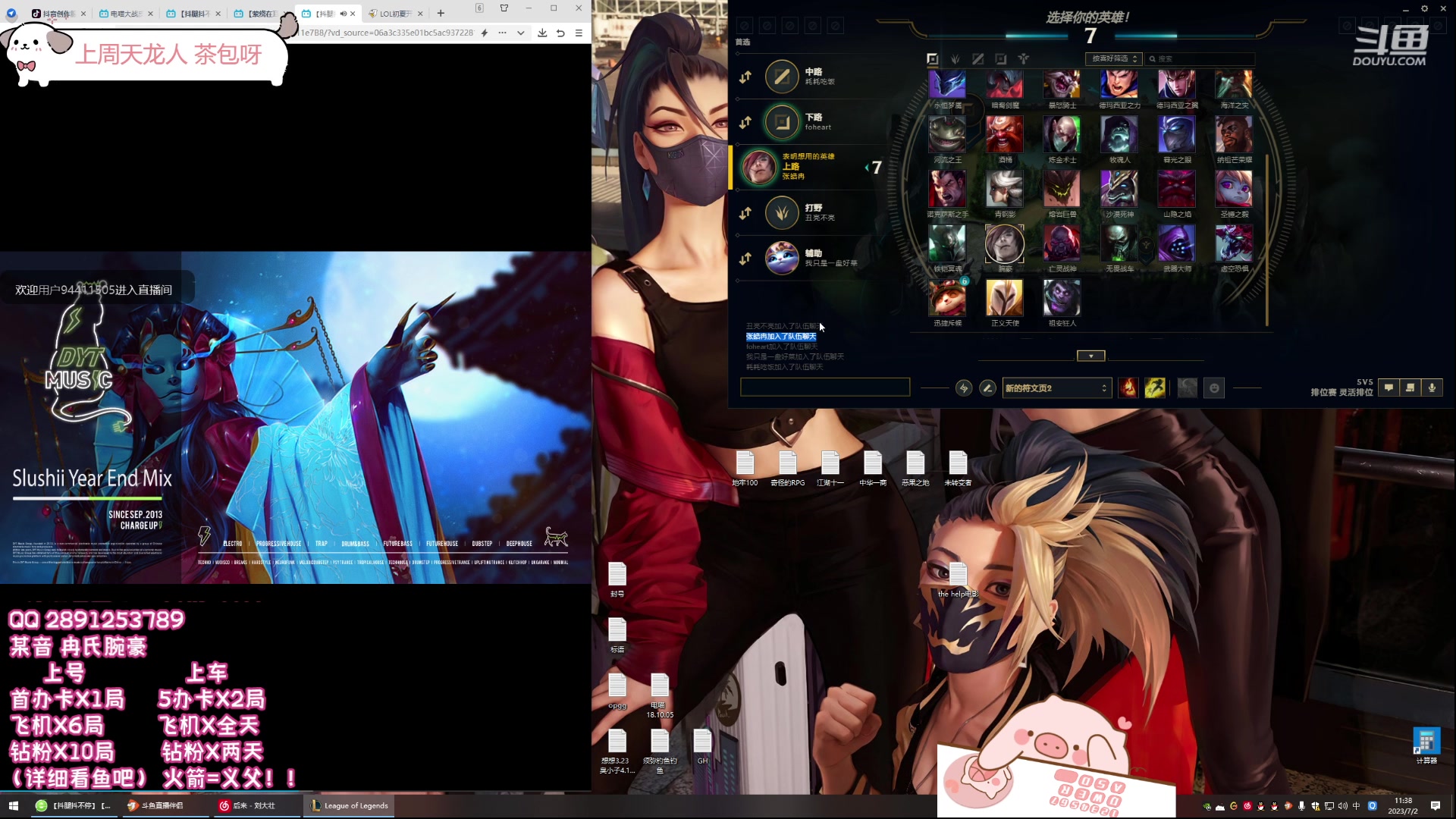Select champion 海洋之灾
Screen dimensions: 1456x819
pyautogui.click(x=1235, y=85)
